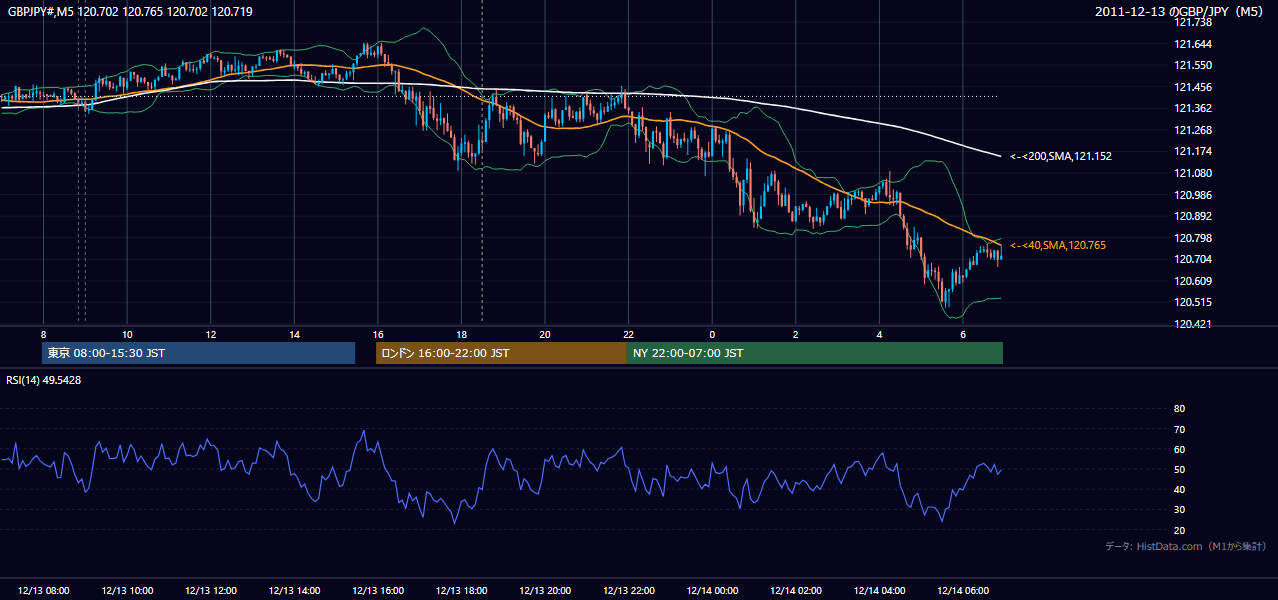
Task: Click bottom timestamp 12/13 08:00
Action: point(44,591)
